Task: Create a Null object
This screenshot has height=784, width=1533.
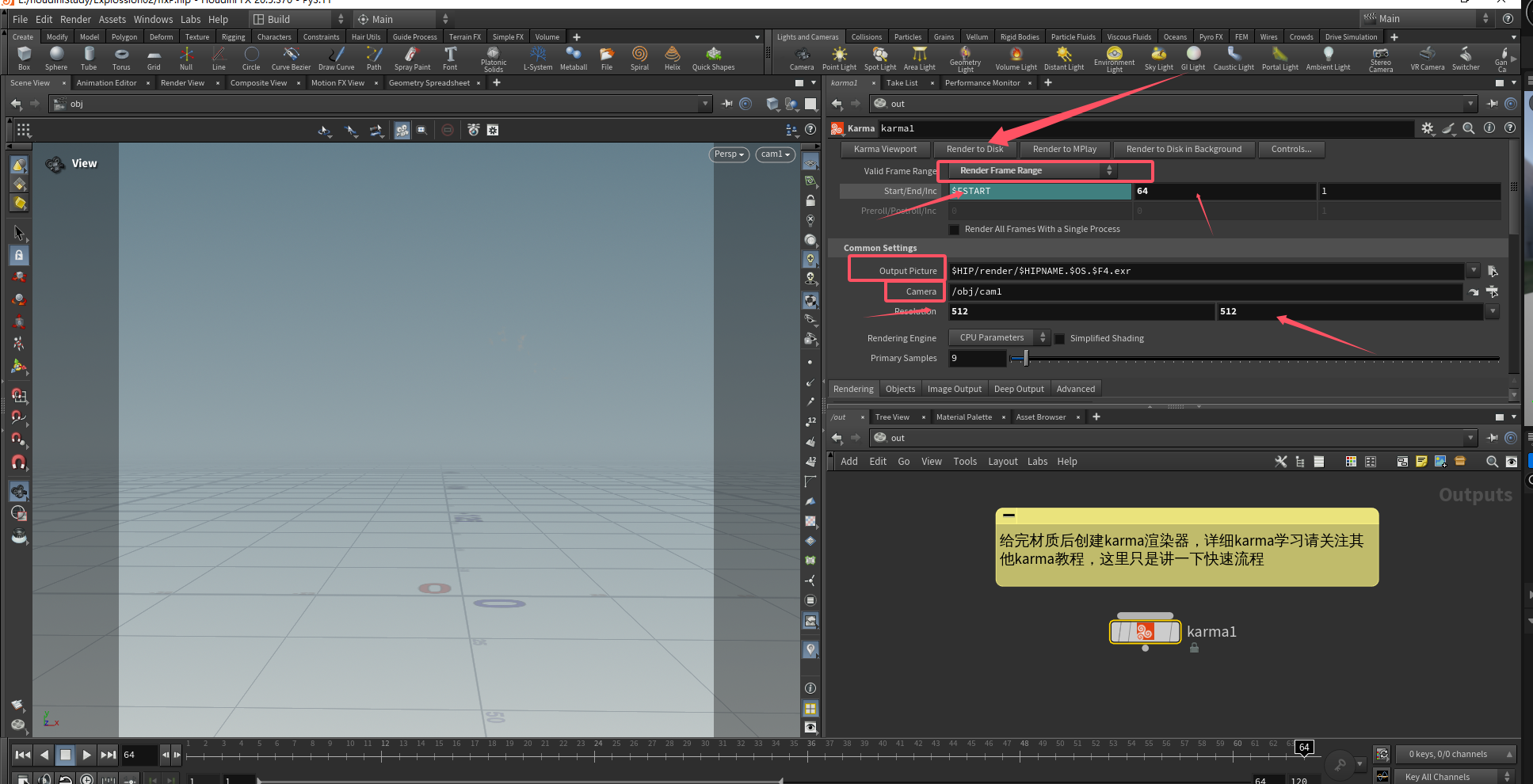Action: tap(186, 58)
